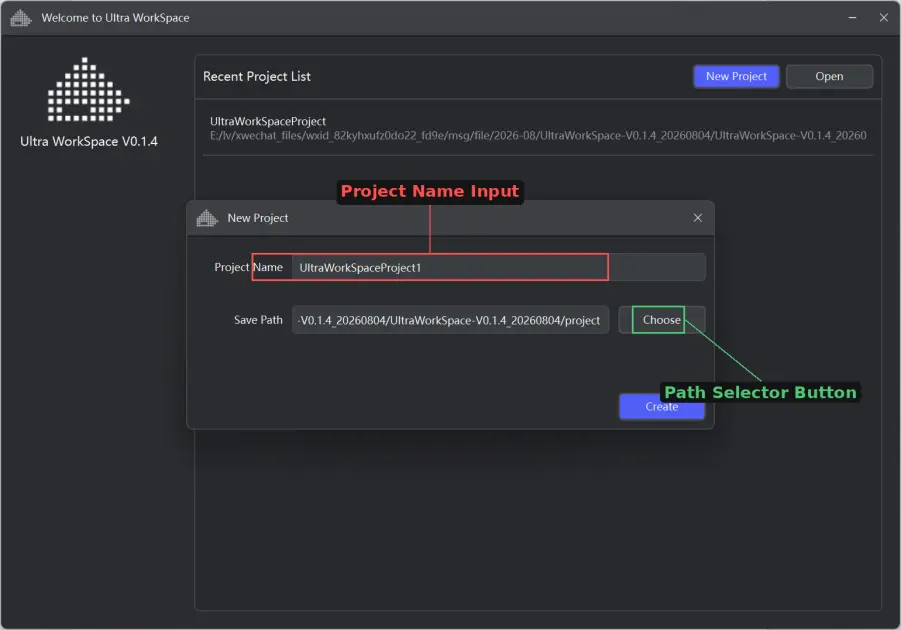901x630 pixels.
Task: Click the large Ultra WorkSpace sidebar logo
Action: tap(88, 90)
